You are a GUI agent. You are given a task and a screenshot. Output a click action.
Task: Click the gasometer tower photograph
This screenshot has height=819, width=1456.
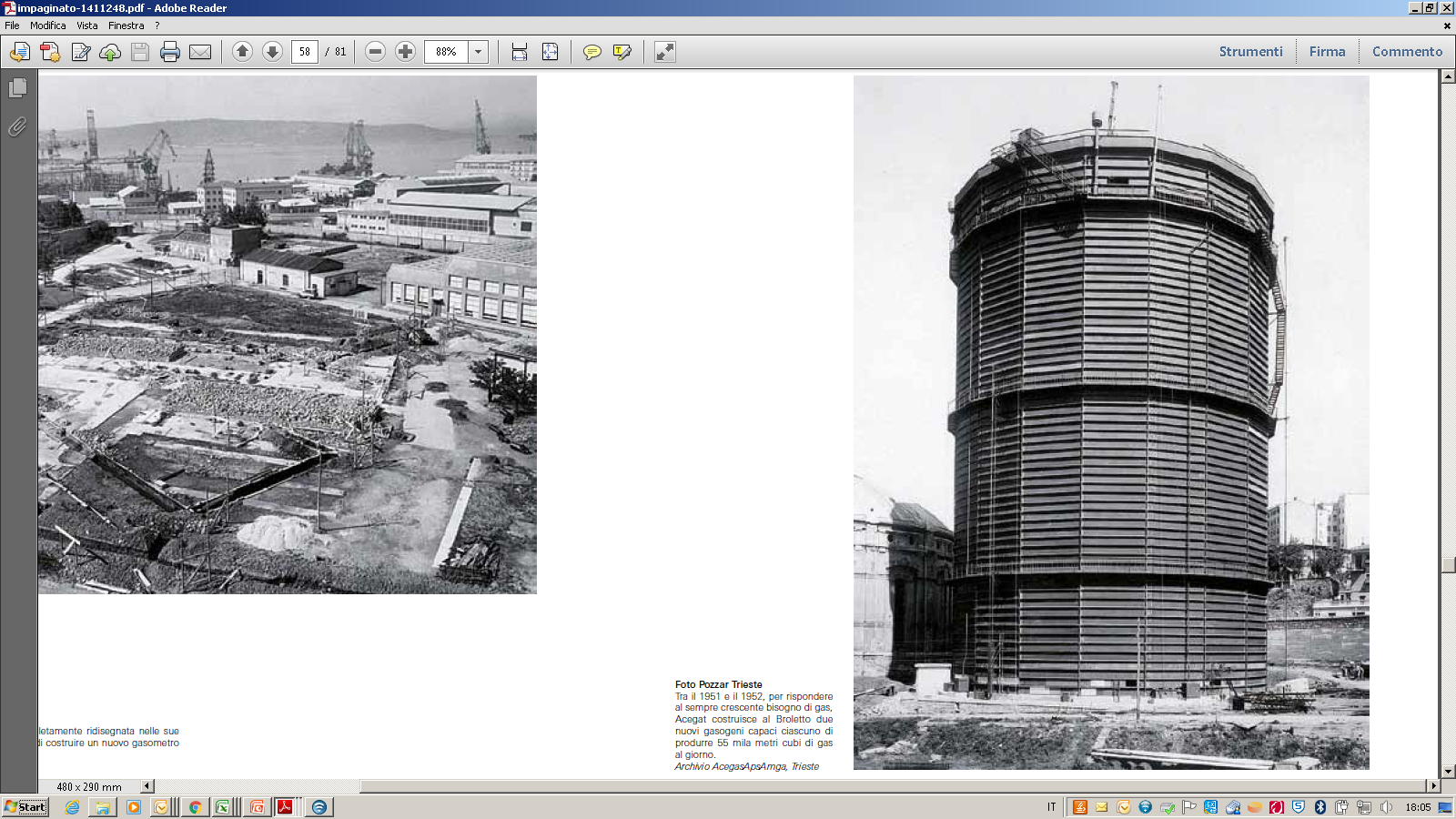pos(1111,422)
